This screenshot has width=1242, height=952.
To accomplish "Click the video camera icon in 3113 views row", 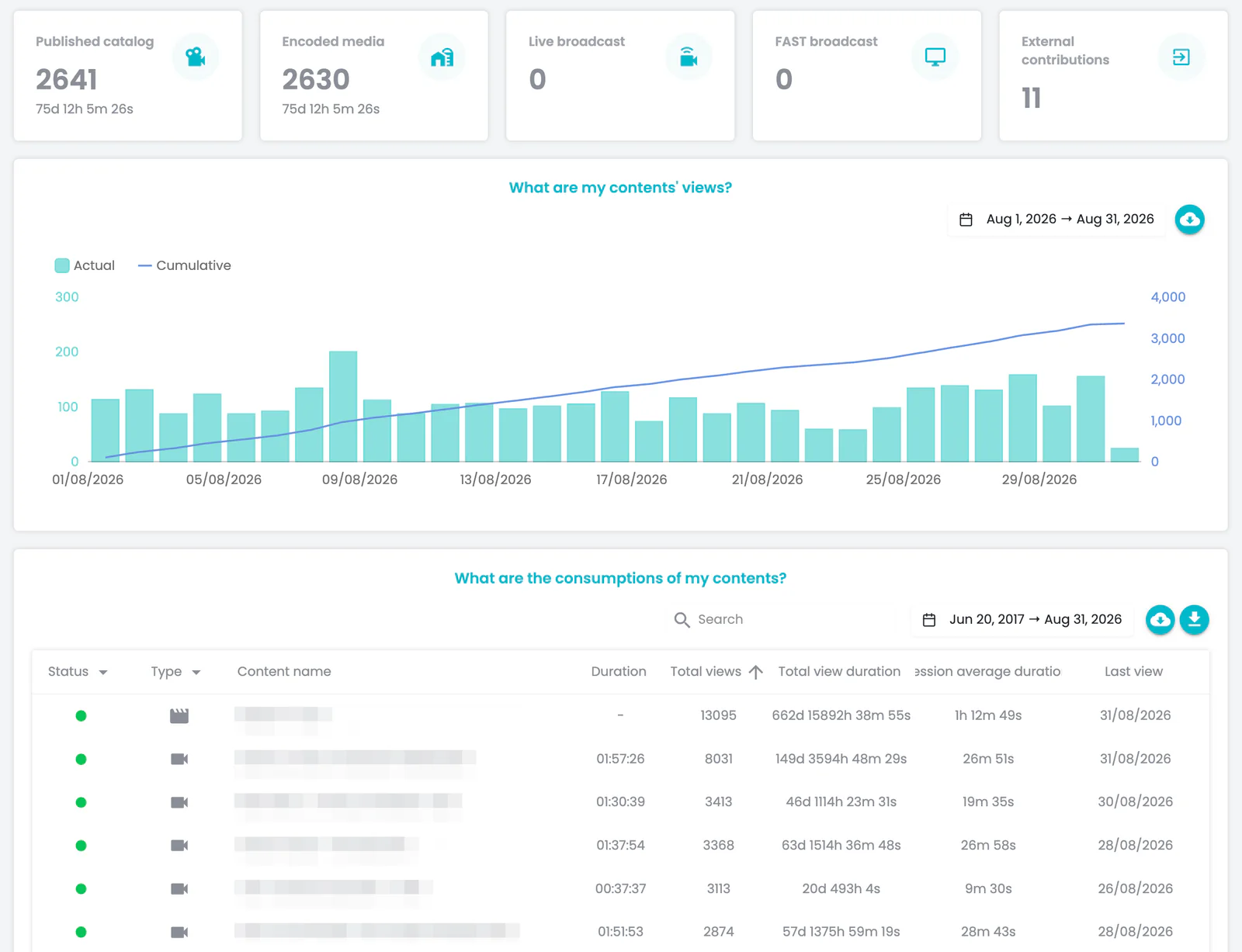I will coord(179,888).
